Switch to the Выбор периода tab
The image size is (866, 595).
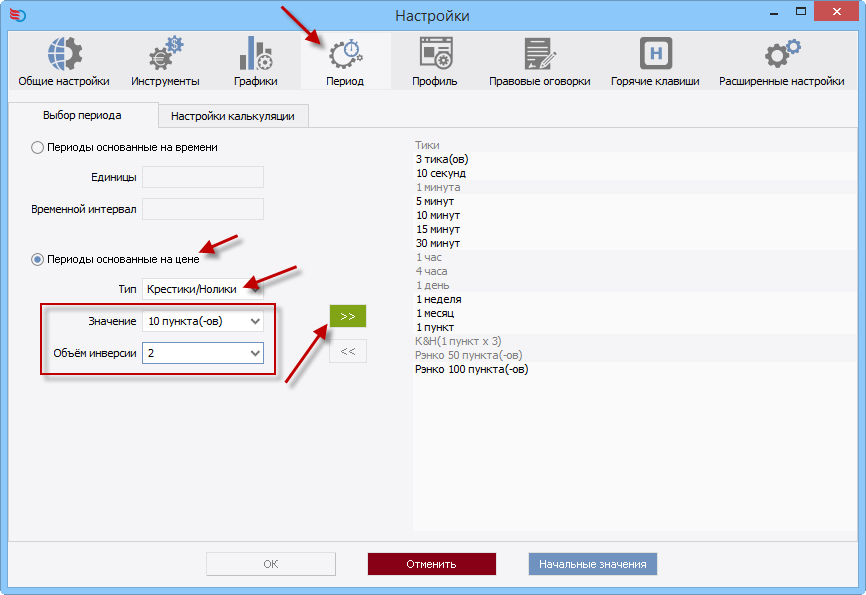[x=82, y=115]
